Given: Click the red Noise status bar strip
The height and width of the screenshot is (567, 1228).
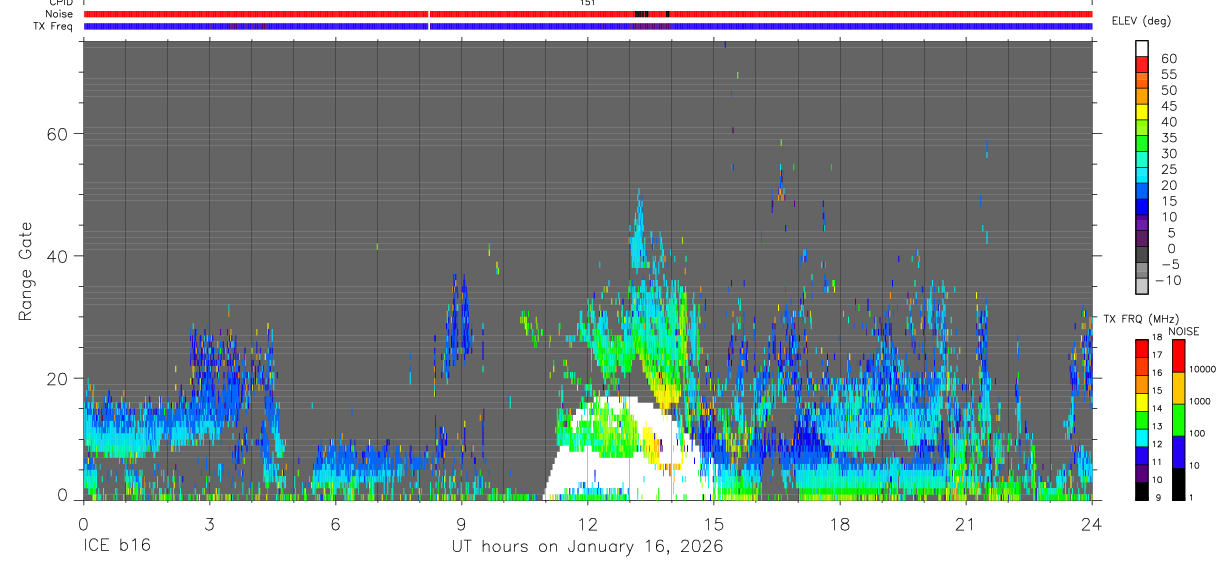Looking at the screenshot, I should tap(587, 14).
